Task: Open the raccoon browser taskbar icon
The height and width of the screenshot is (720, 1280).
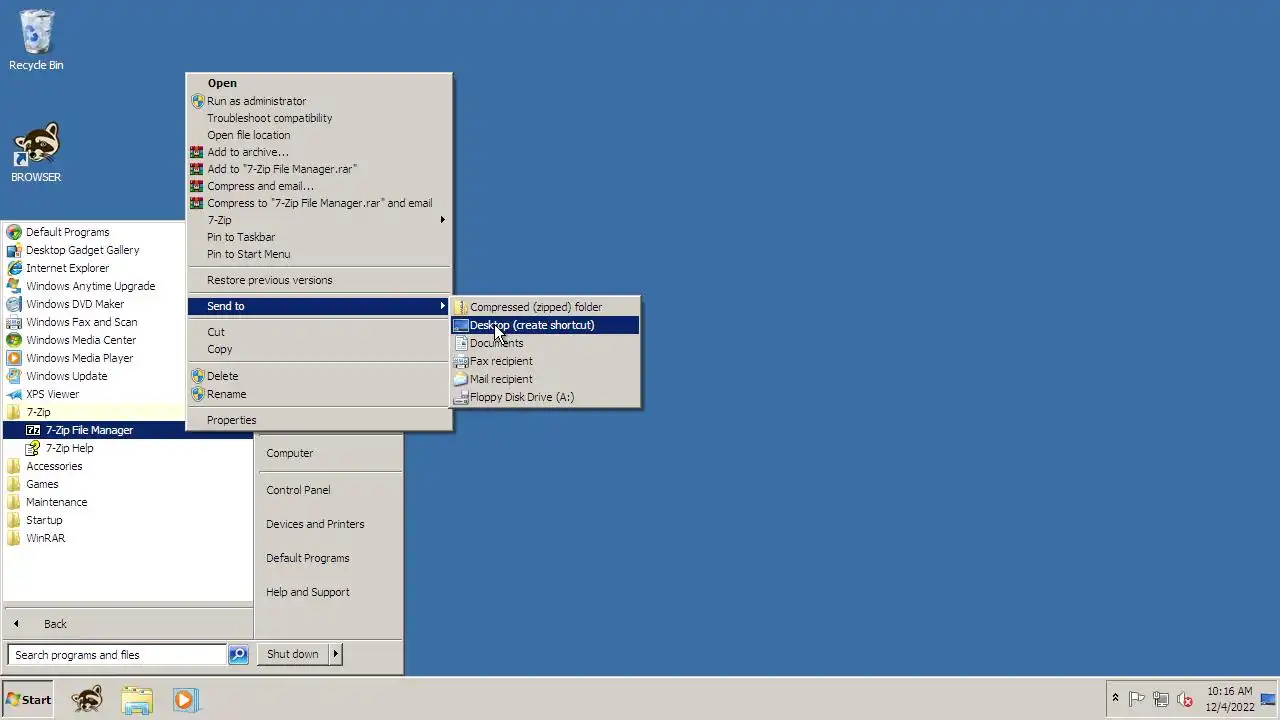Action: 87,699
